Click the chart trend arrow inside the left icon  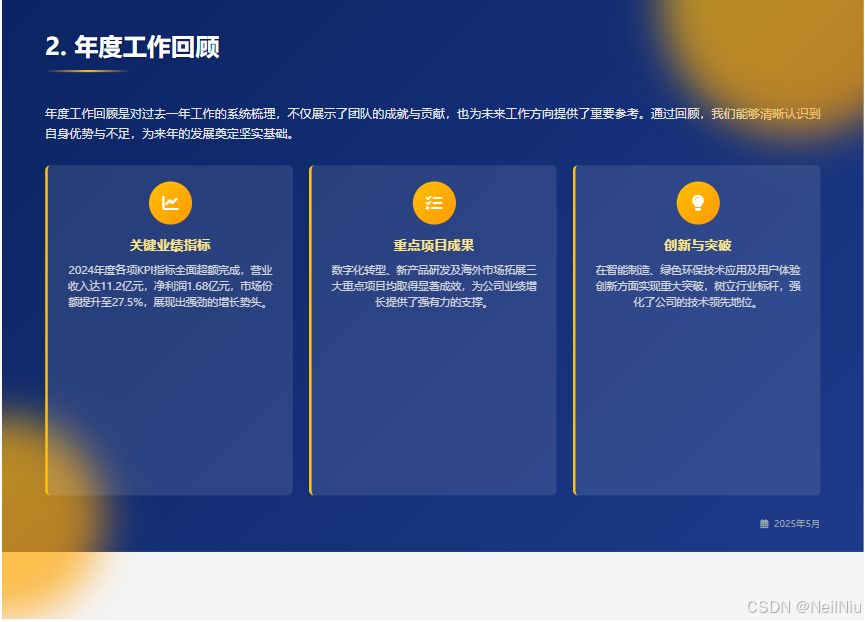coord(170,202)
